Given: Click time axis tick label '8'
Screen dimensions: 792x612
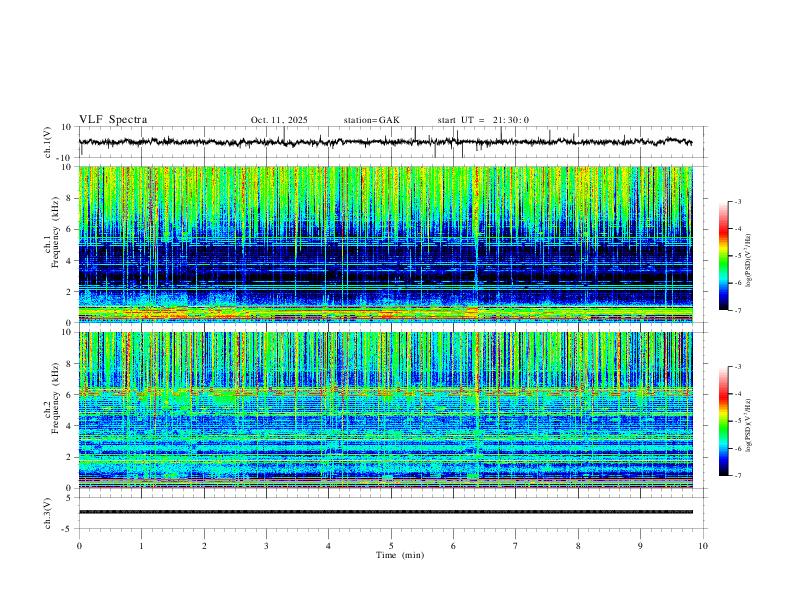Looking at the screenshot, I should [x=578, y=546].
